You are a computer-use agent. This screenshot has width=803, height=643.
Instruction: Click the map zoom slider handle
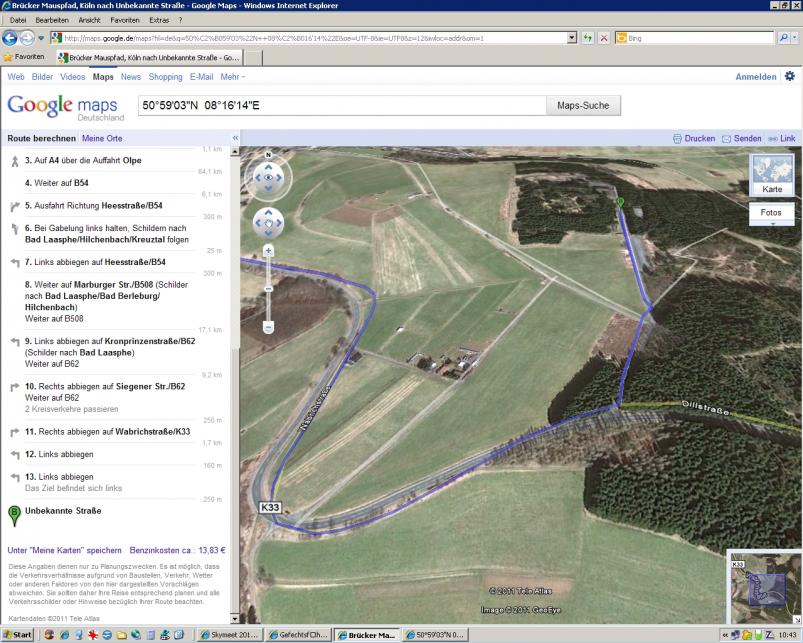pos(268,289)
